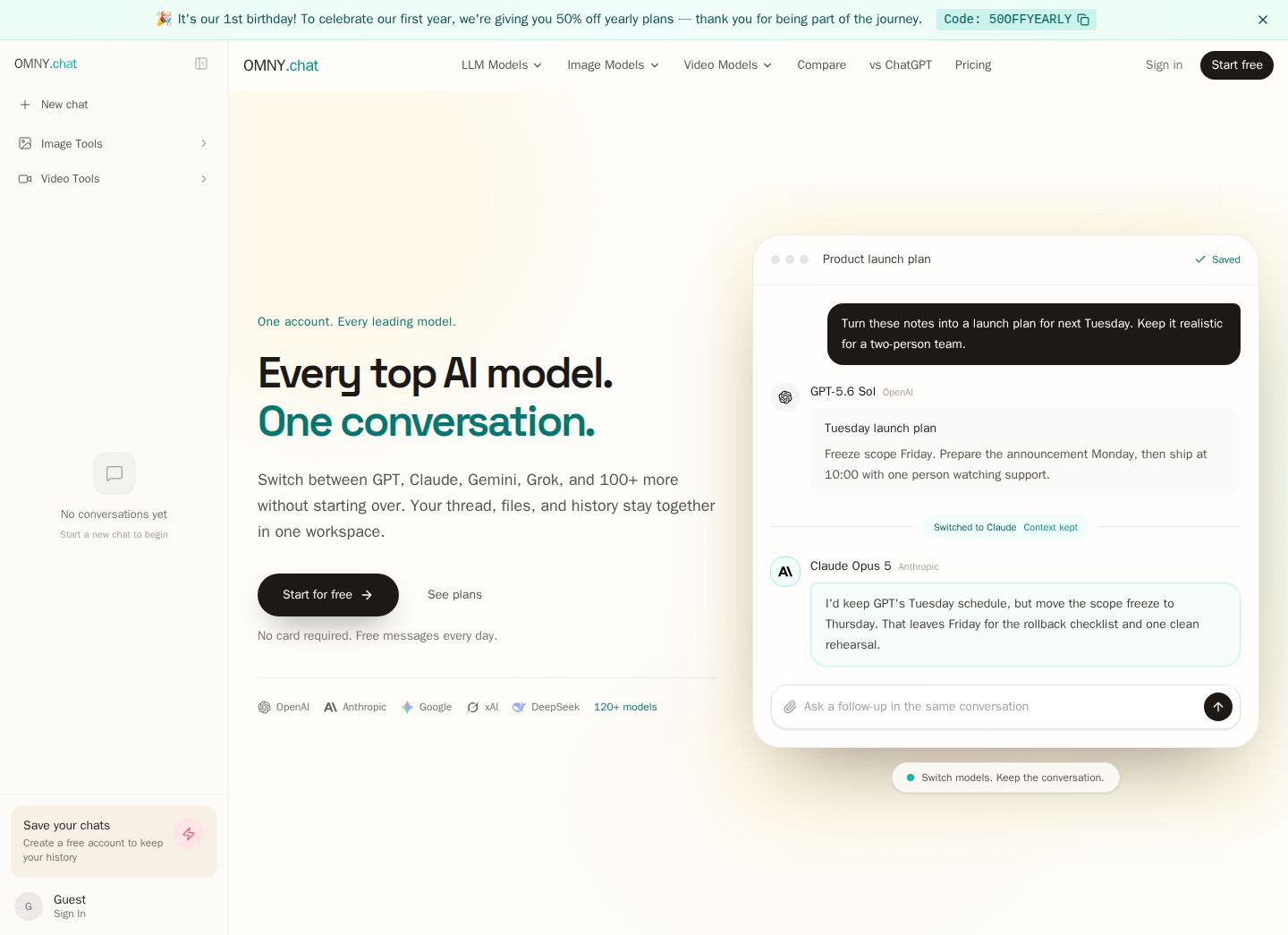The image size is (1288, 935).
Task: Open the See plans link
Action: tap(454, 595)
